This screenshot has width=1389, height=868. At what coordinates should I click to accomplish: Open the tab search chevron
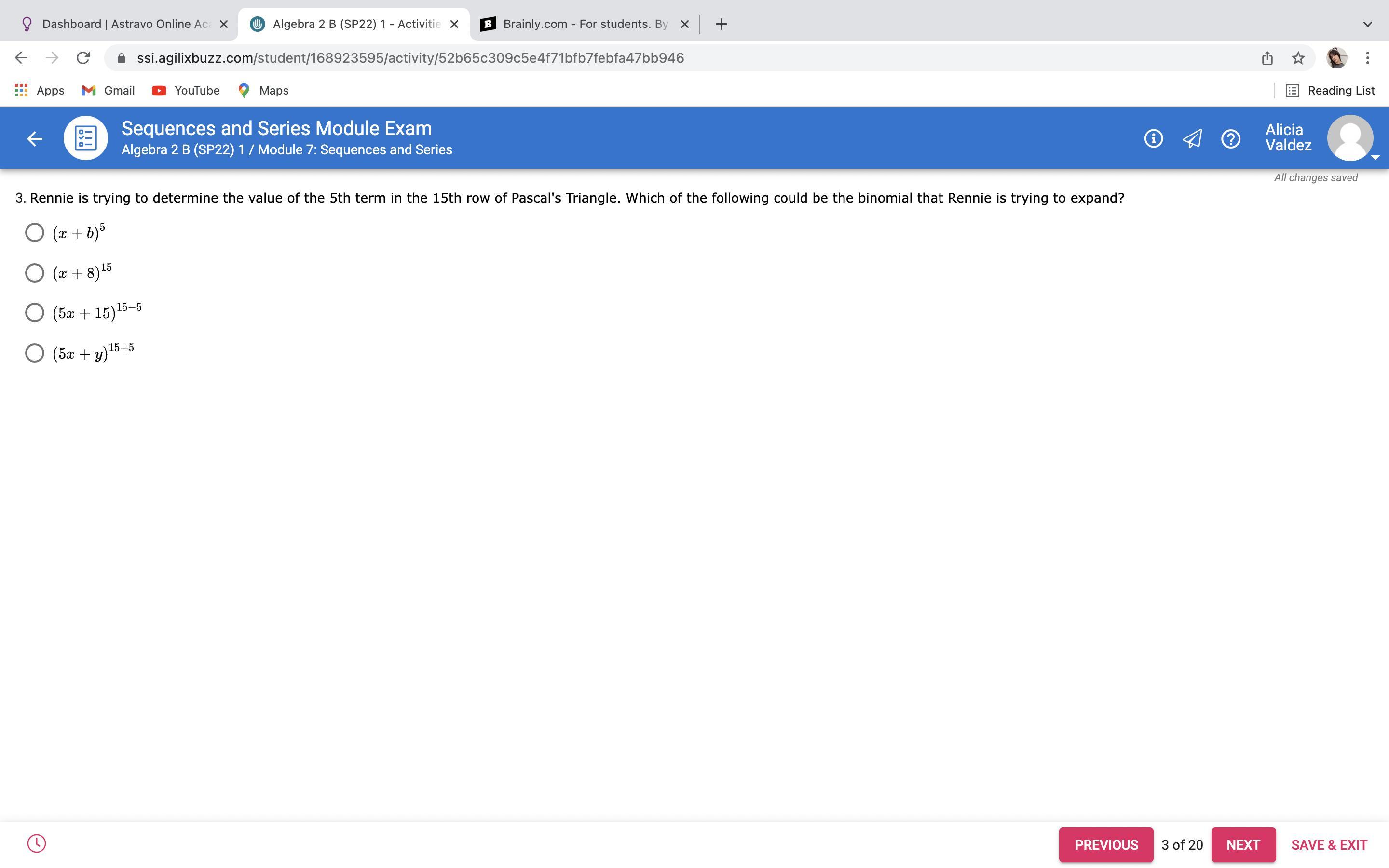(x=1367, y=24)
